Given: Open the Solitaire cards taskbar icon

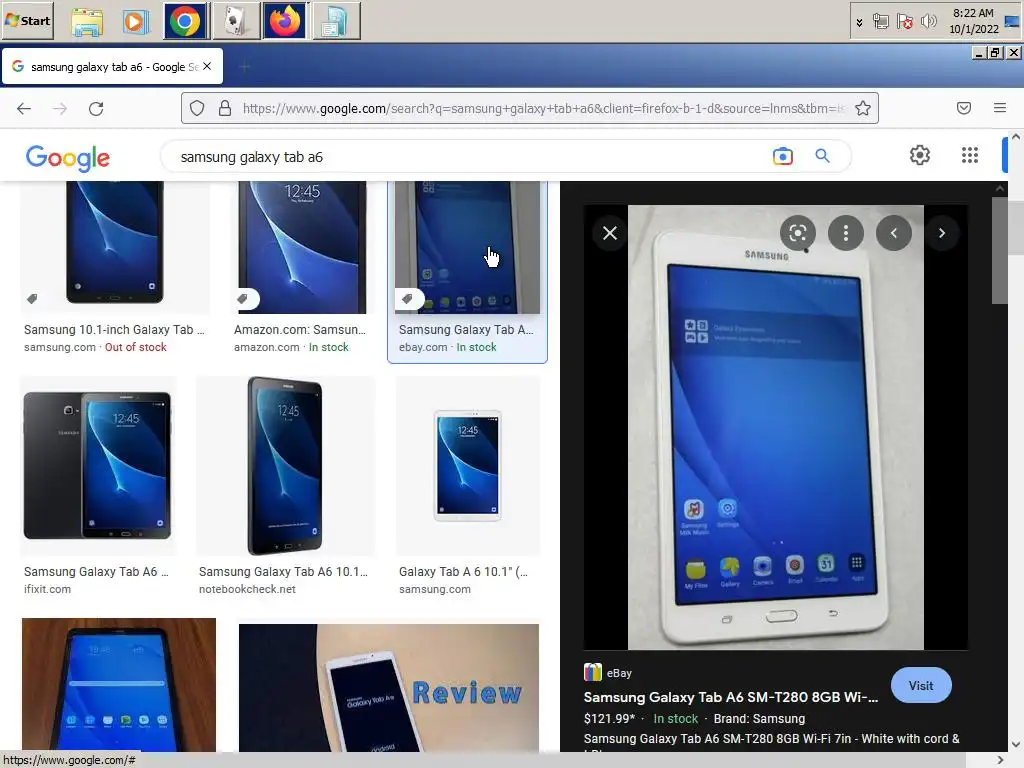Looking at the screenshot, I should (235, 21).
